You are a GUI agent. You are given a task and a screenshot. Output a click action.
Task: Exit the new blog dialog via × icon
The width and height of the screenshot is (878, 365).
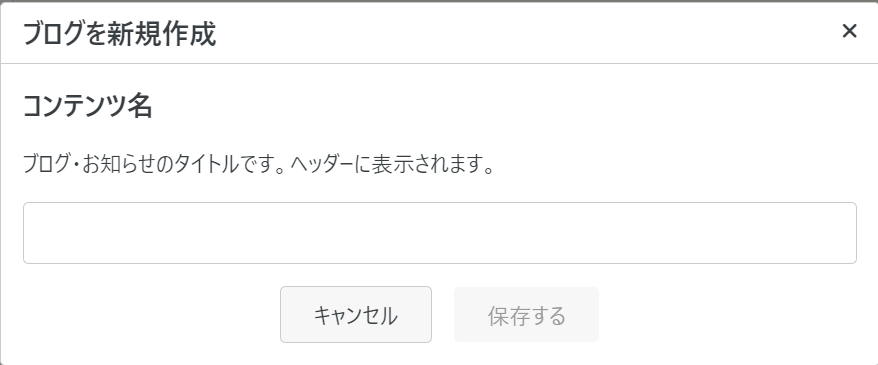pyautogui.click(x=849, y=31)
